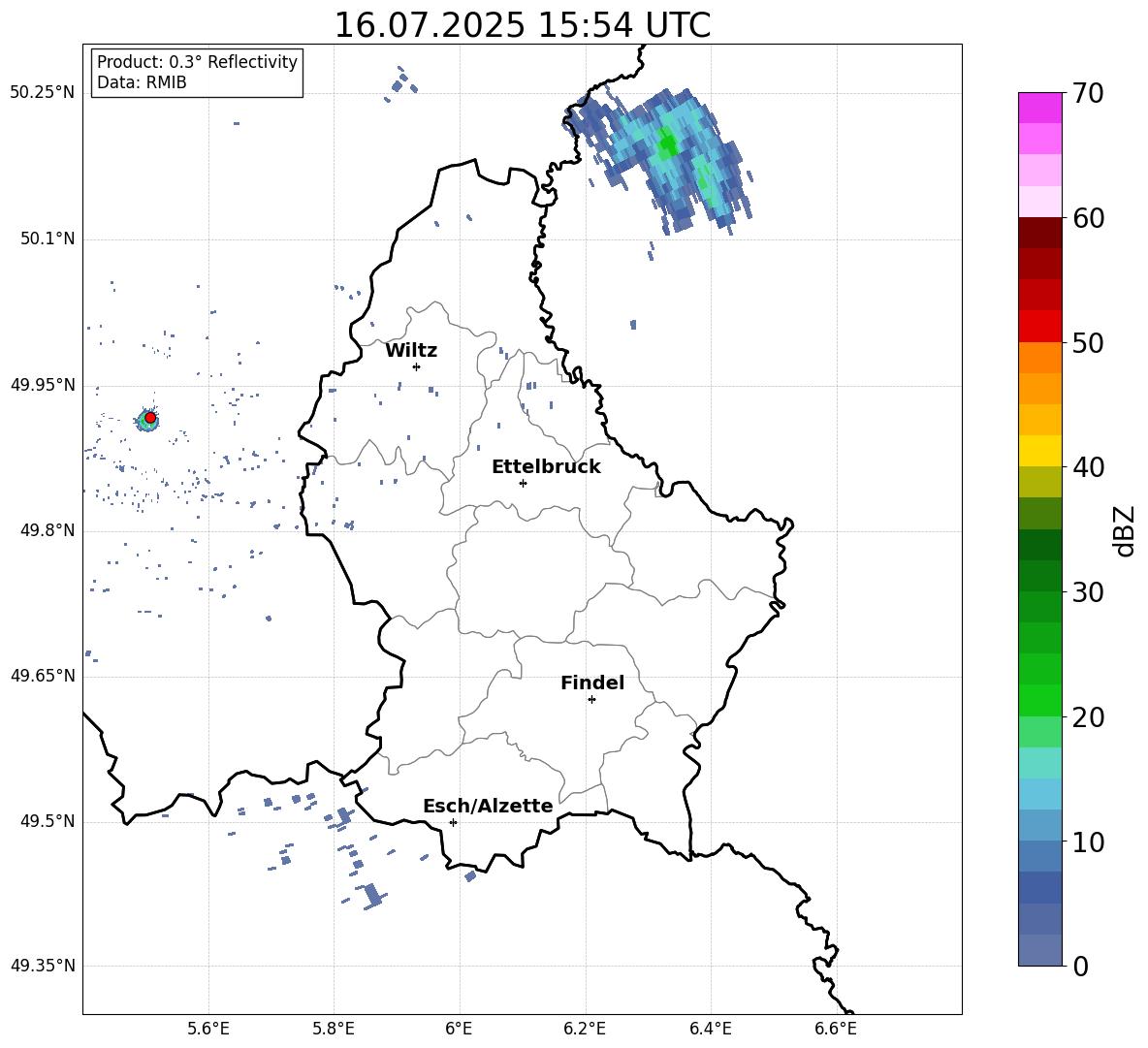Screen dimensions: 1148x1048
Task: Click the 30 colorbar tick label
Action: (1088, 592)
